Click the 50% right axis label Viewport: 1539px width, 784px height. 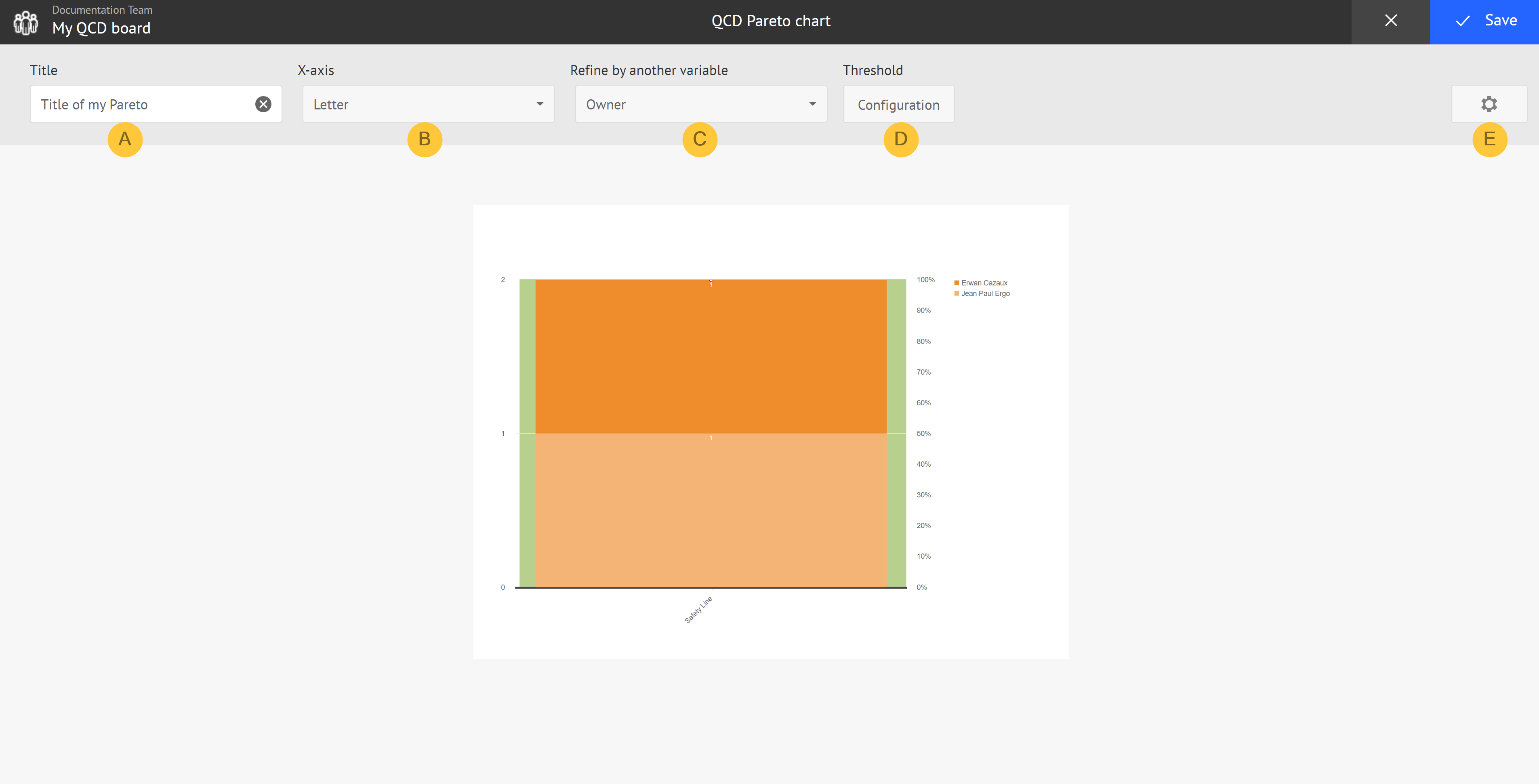point(924,434)
